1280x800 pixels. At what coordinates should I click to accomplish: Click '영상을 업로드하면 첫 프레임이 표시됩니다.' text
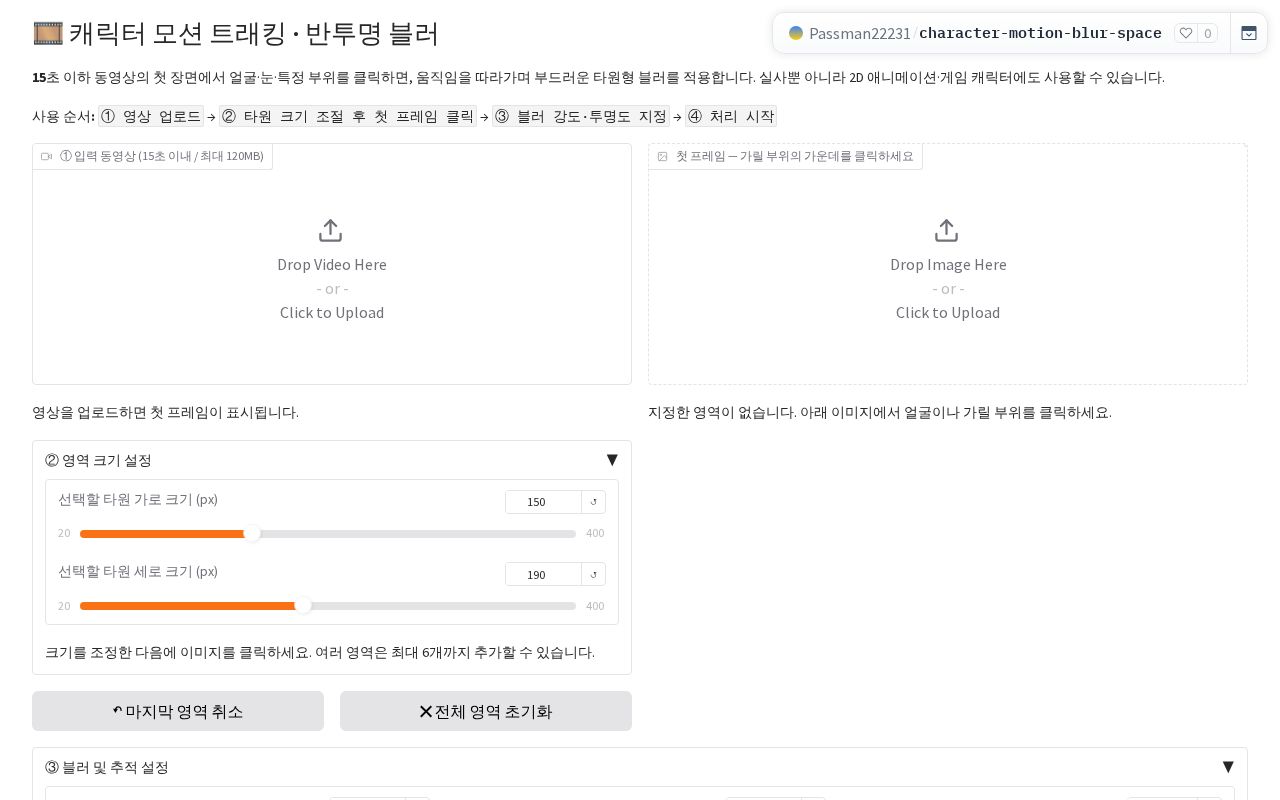pos(165,412)
